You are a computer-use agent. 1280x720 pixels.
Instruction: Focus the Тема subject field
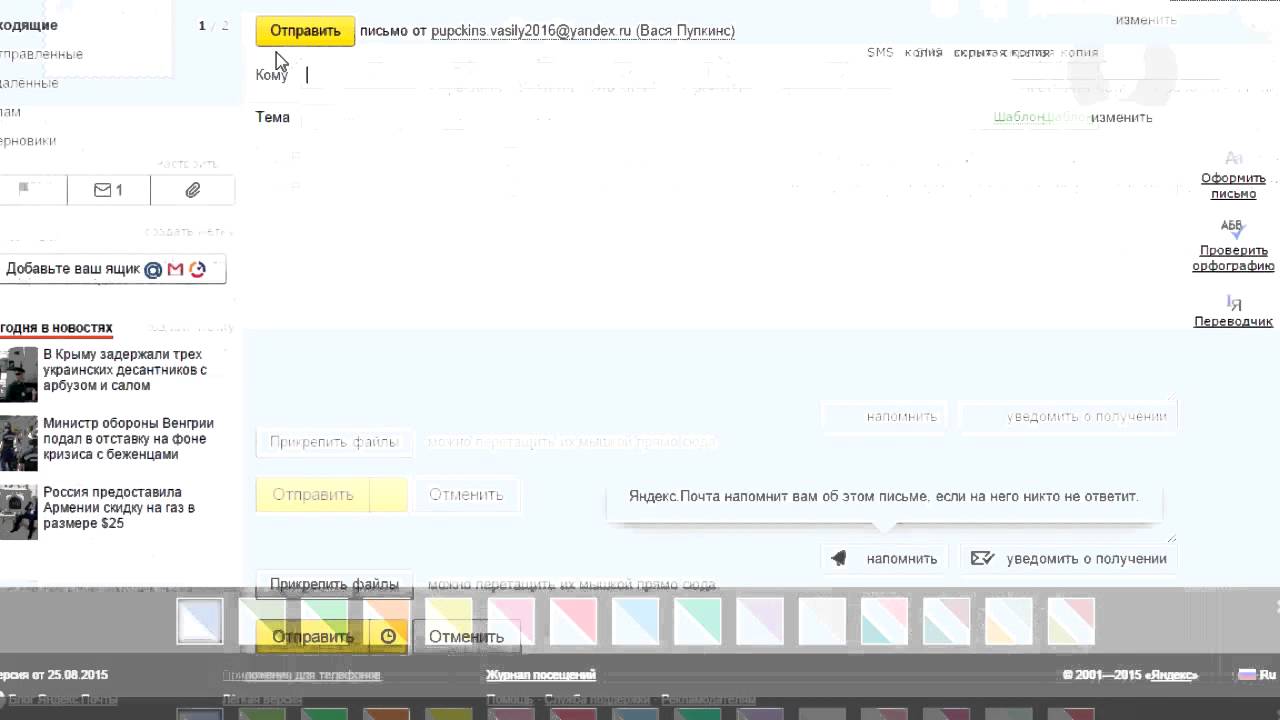pyautogui.click(x=640, y=117)
